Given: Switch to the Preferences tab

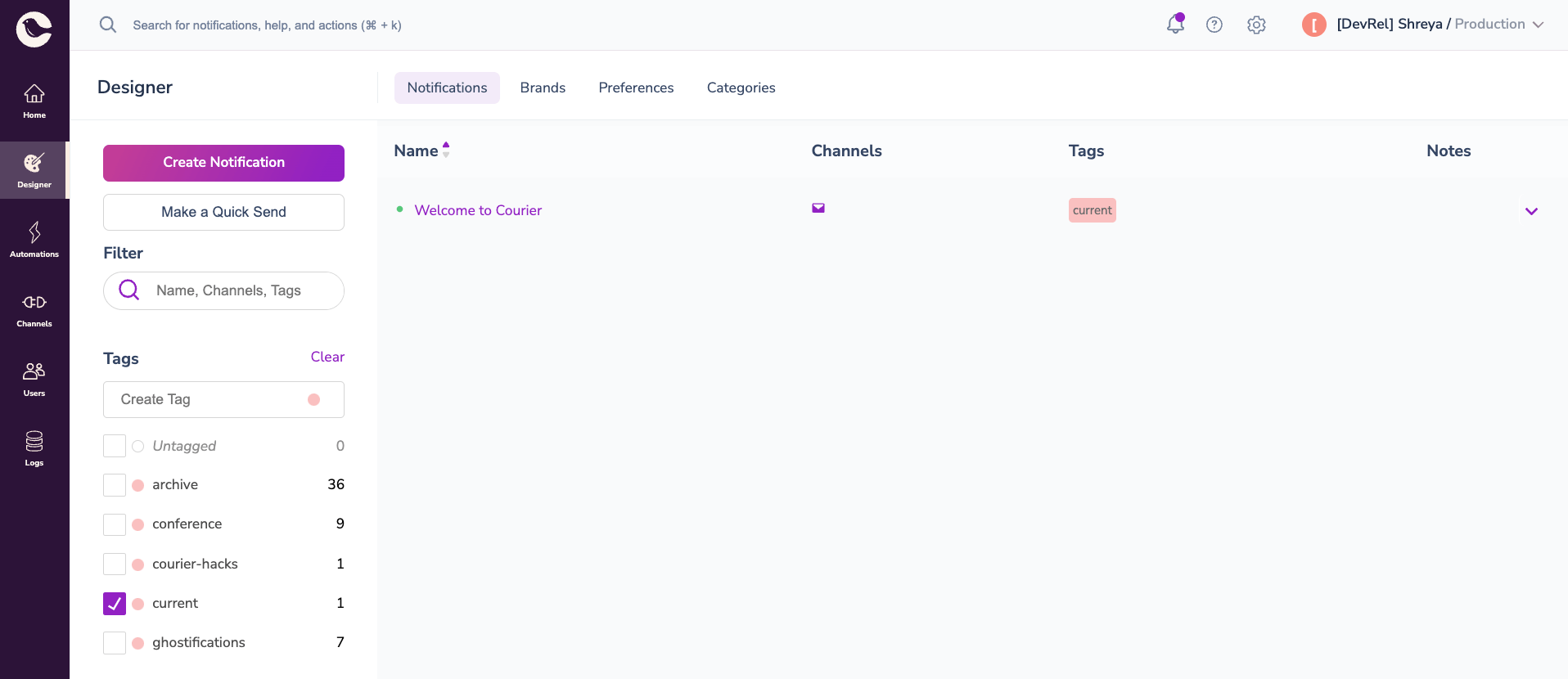Looking at the screenshot, I should click(x=636, y=88).
